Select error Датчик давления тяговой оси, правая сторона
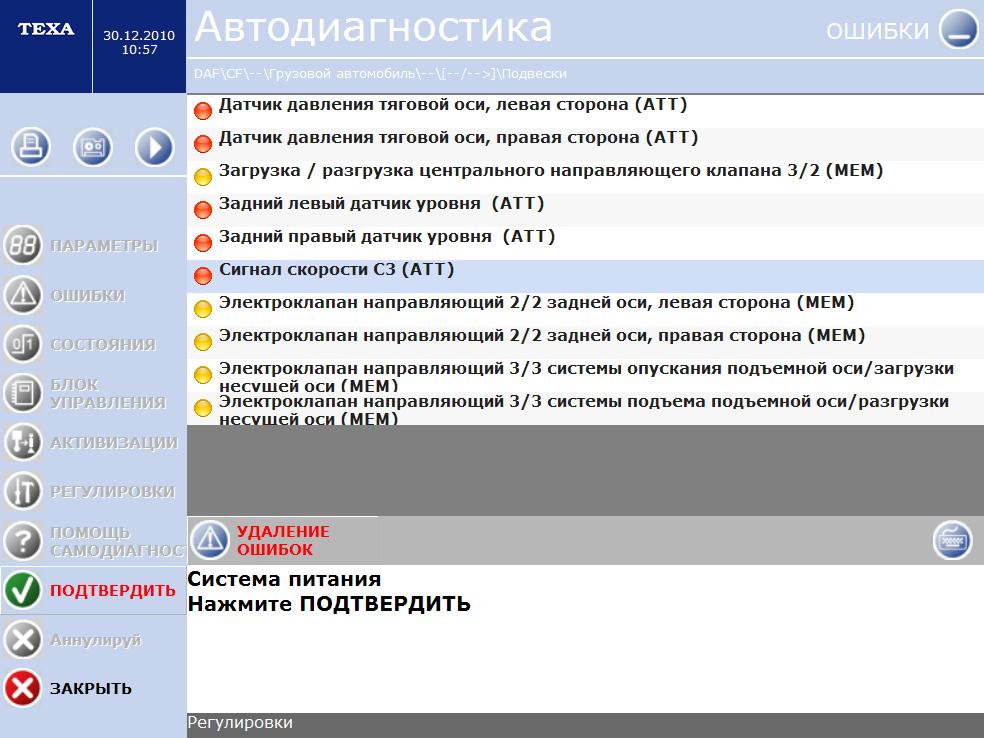The height and width of the screenshot is (738, 984). (x=585, y=144)
